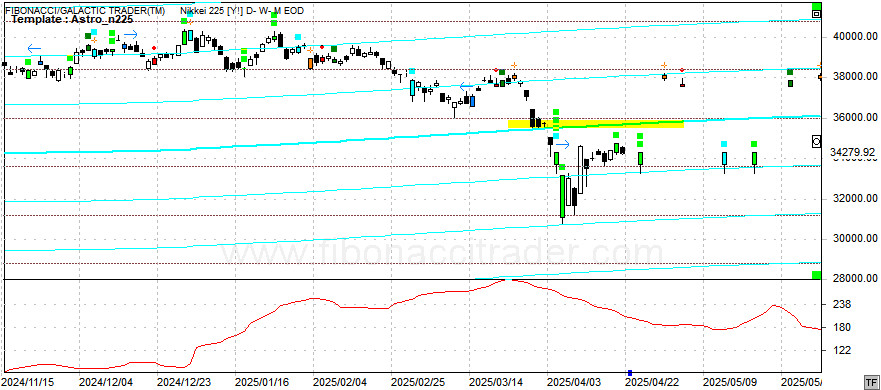This screenshot has height=390, width=881.
Task: Click the current price 34279.92
Action: coord(853,152)
